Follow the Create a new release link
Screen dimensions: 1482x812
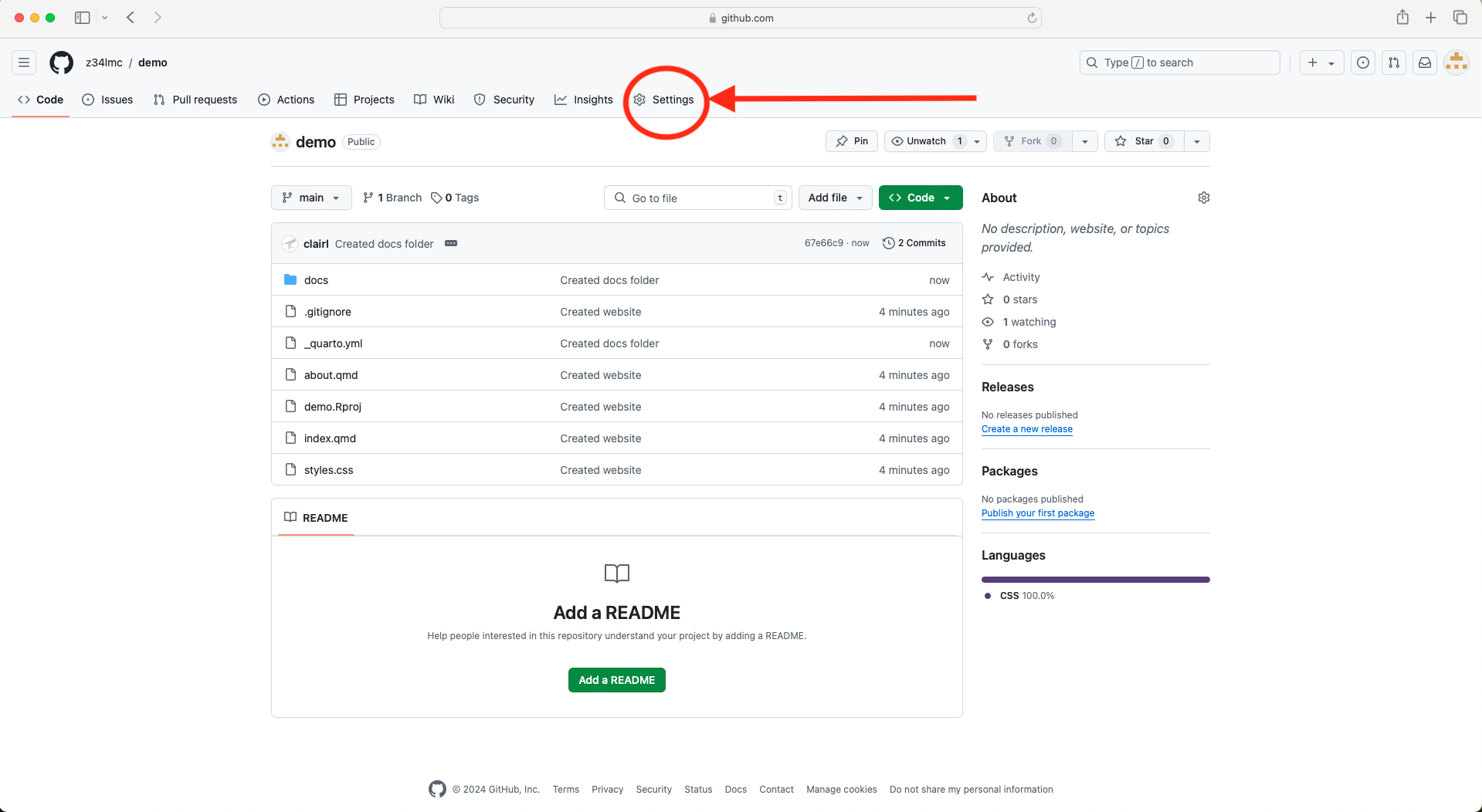pyautogui.click(x=1026, y=429)
